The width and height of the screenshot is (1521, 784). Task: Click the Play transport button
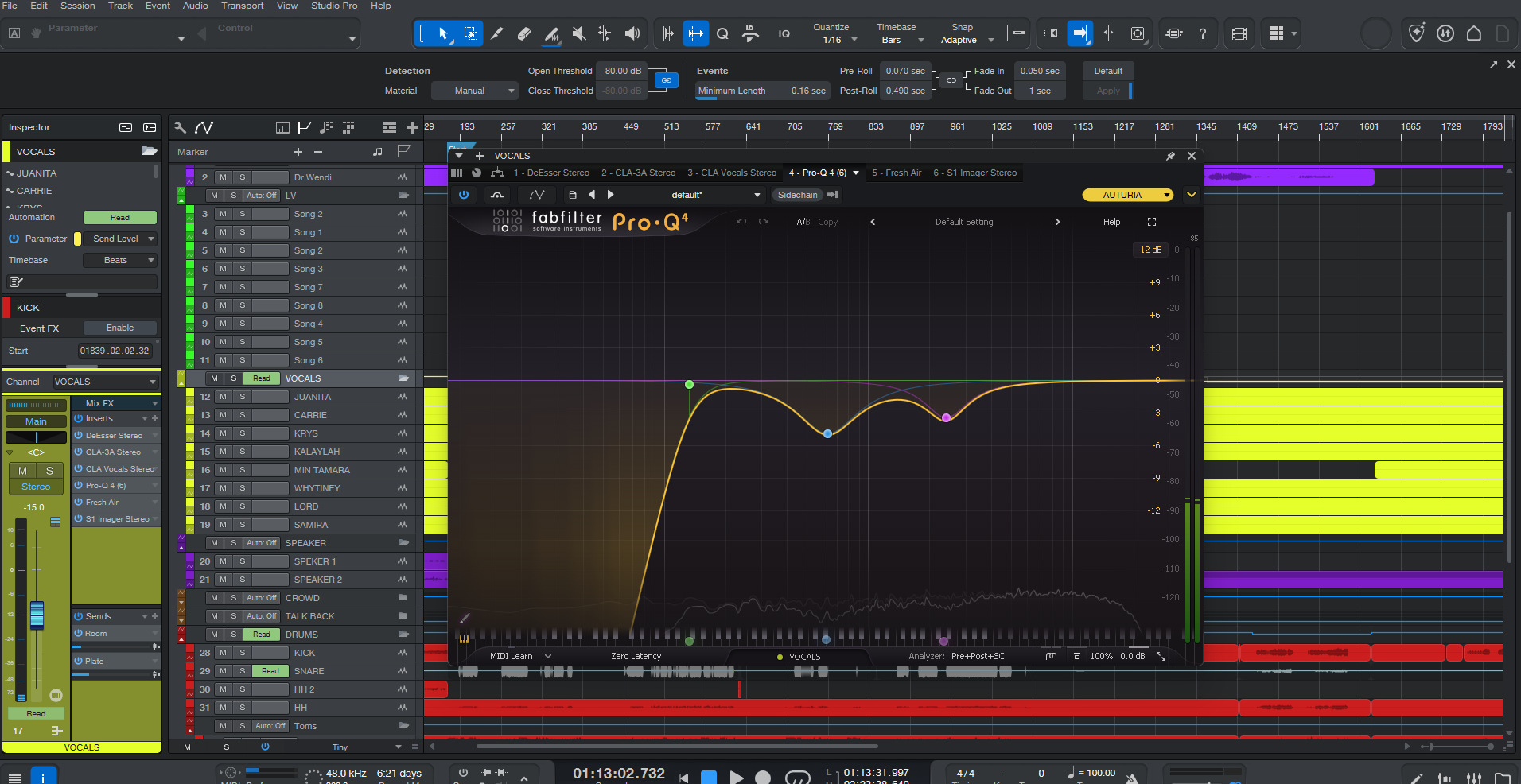pyautogui.click(x=737, y=777)
